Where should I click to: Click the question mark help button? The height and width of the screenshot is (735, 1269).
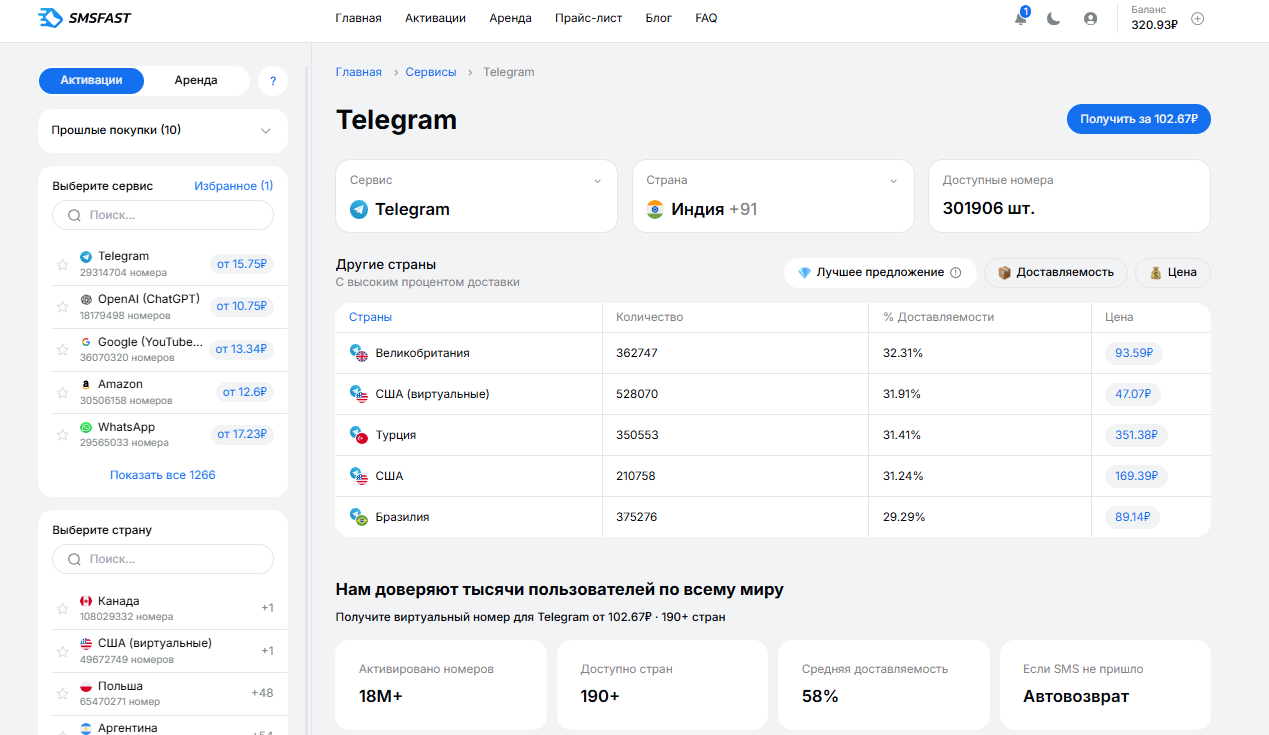click(x=272, y=81)
